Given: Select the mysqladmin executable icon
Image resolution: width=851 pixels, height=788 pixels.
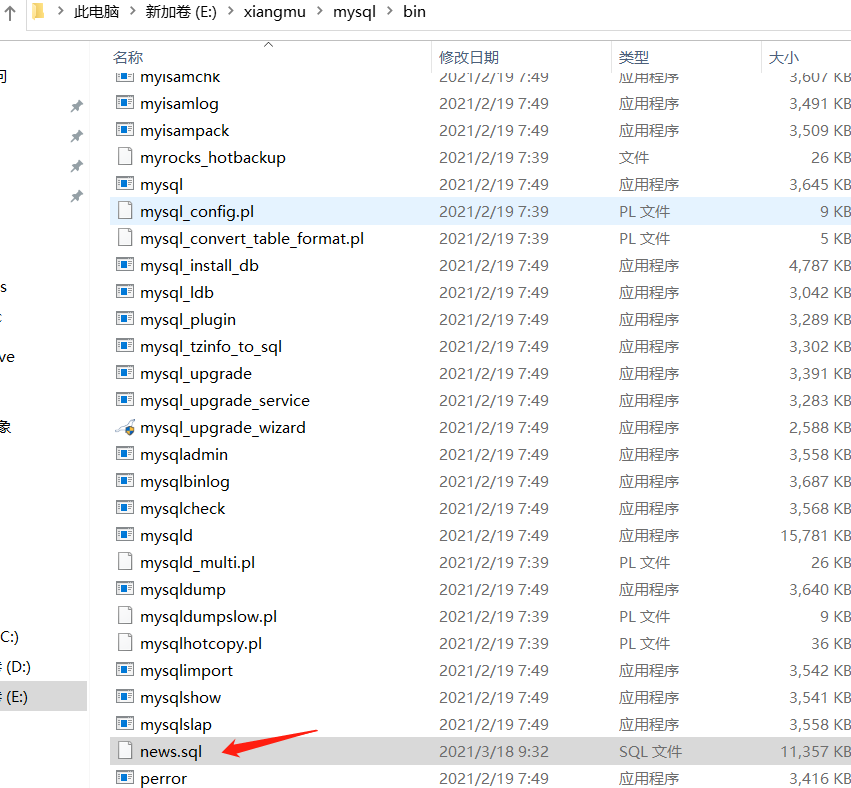Looking at the screenshot, I should point(123,454).
